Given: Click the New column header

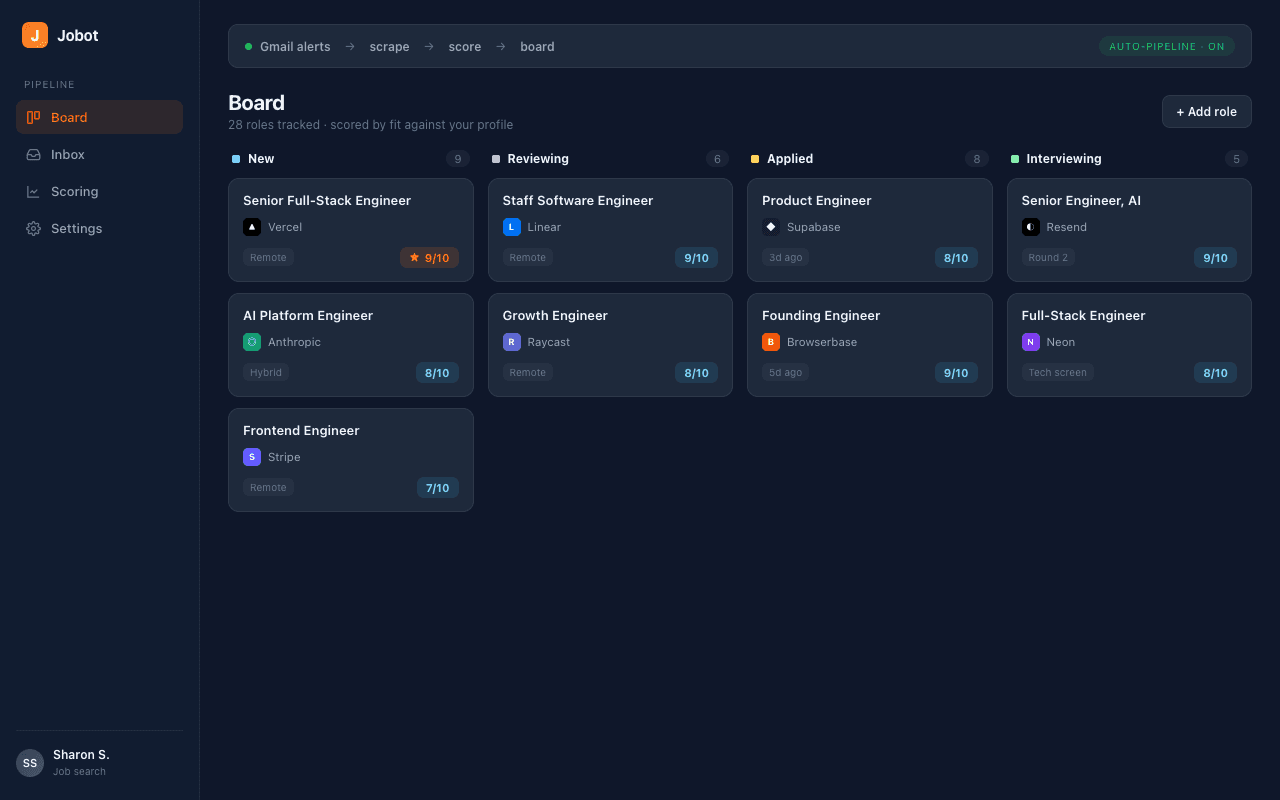Looking at the screenshot, I should (x=351, y=159).
